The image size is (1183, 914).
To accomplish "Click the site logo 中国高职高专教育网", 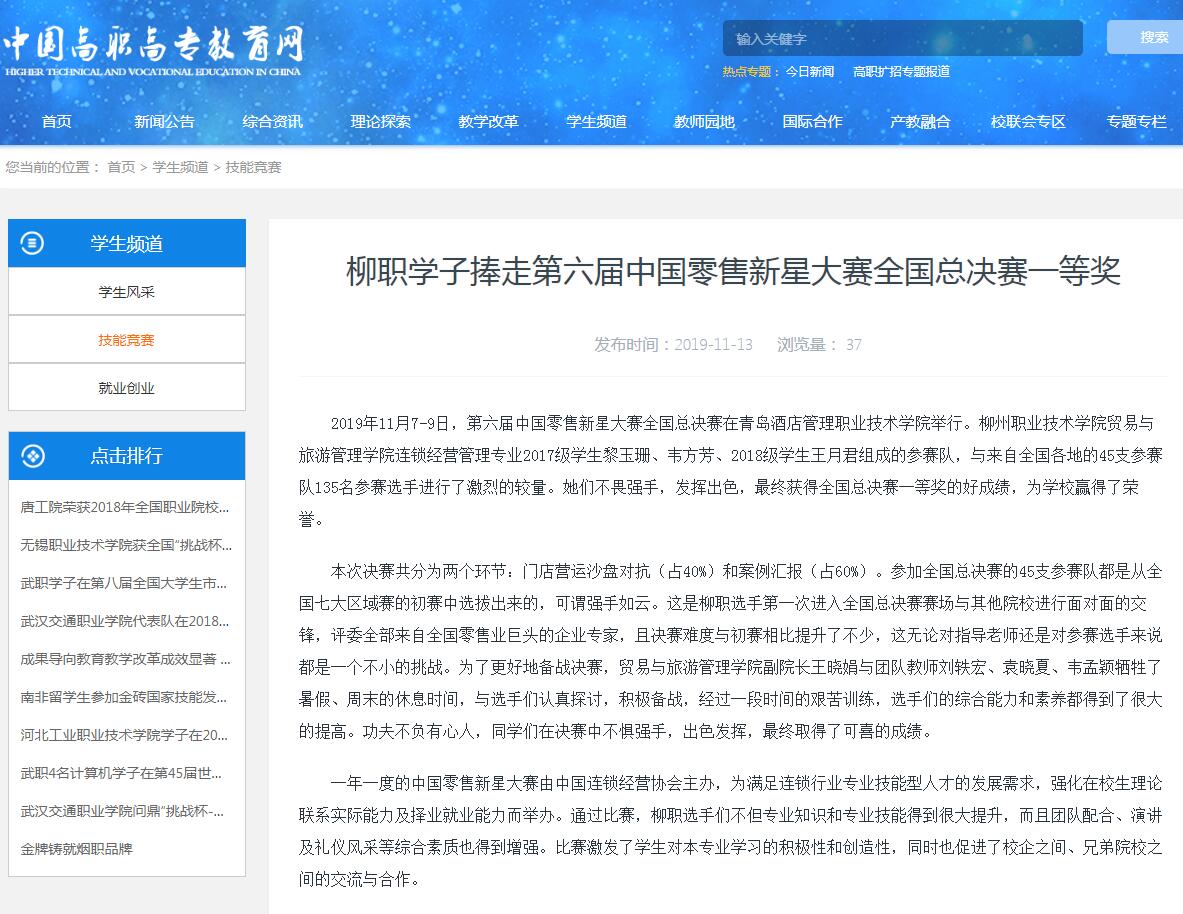I will click(x=152, y=49).
